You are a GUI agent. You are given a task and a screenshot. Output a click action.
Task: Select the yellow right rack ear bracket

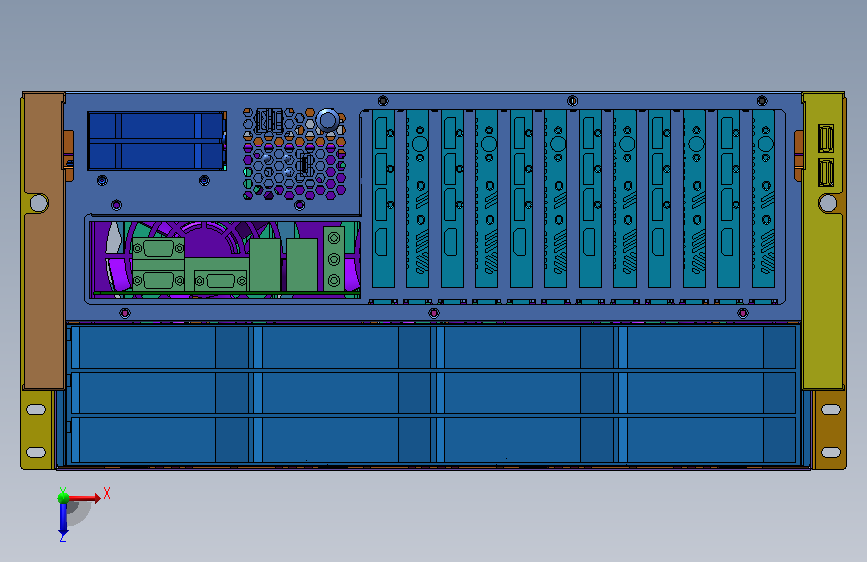coord(823,241)
